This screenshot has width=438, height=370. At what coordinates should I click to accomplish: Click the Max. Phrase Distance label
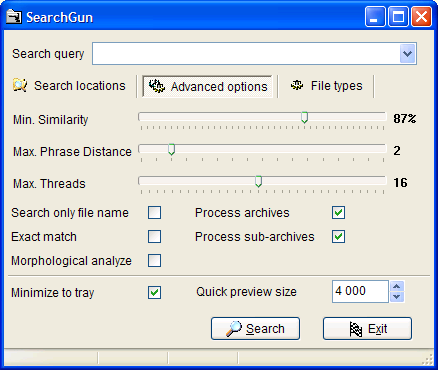(72, 152)
